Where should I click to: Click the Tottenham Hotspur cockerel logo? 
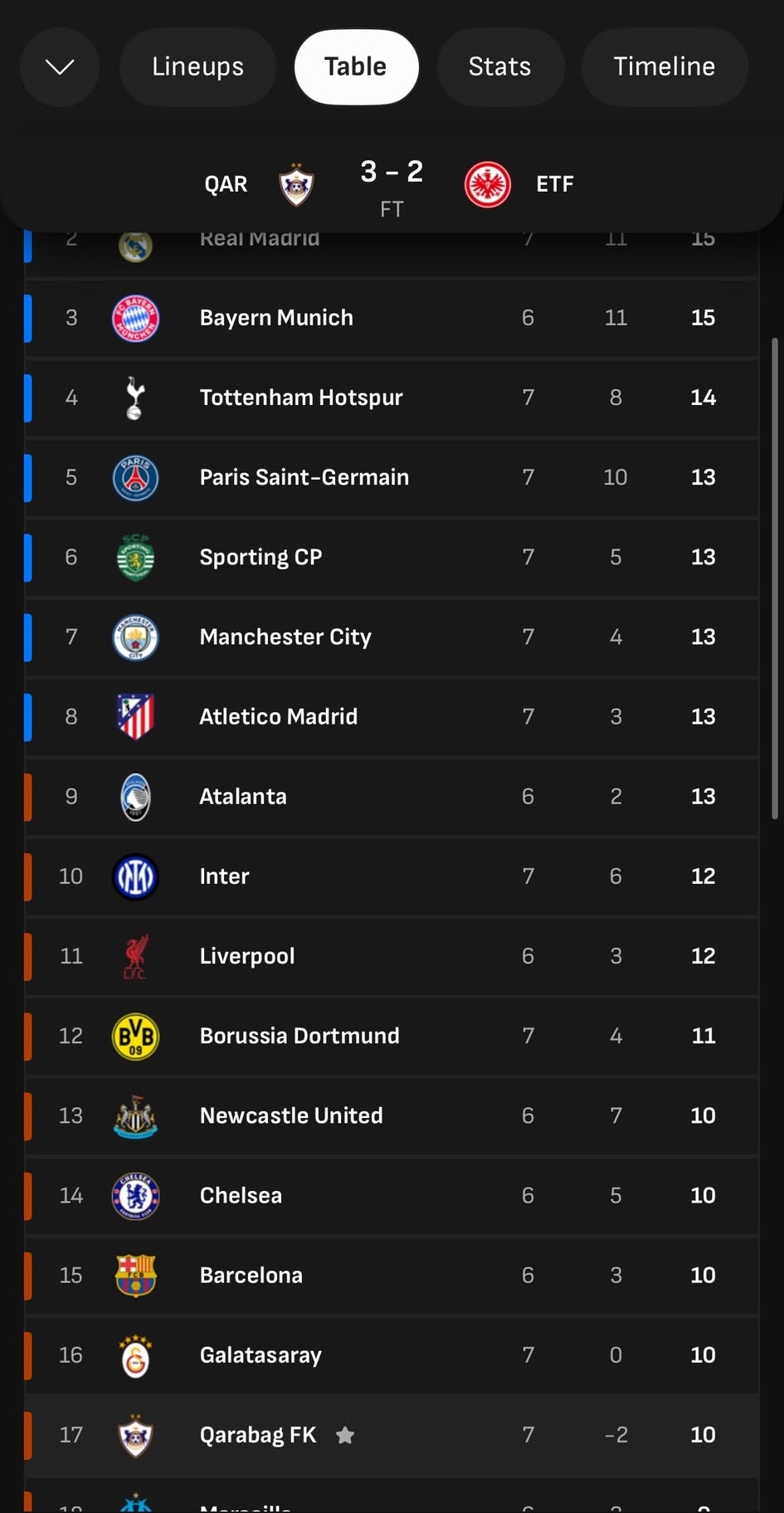pyautogui.click(x=135, y=398)
